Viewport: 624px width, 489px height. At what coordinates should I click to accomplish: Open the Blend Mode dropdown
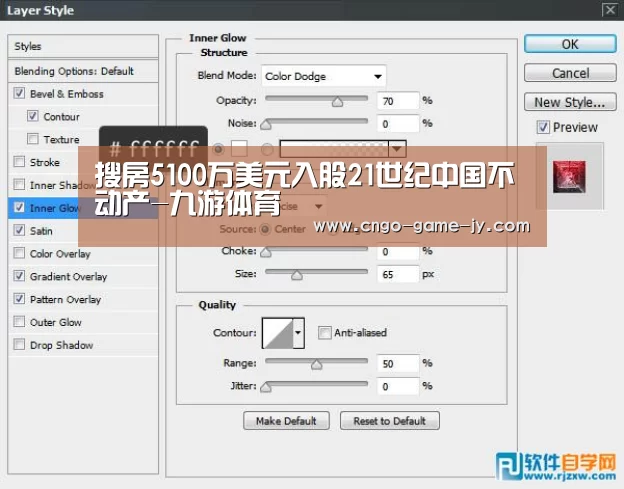pos(324,76)
